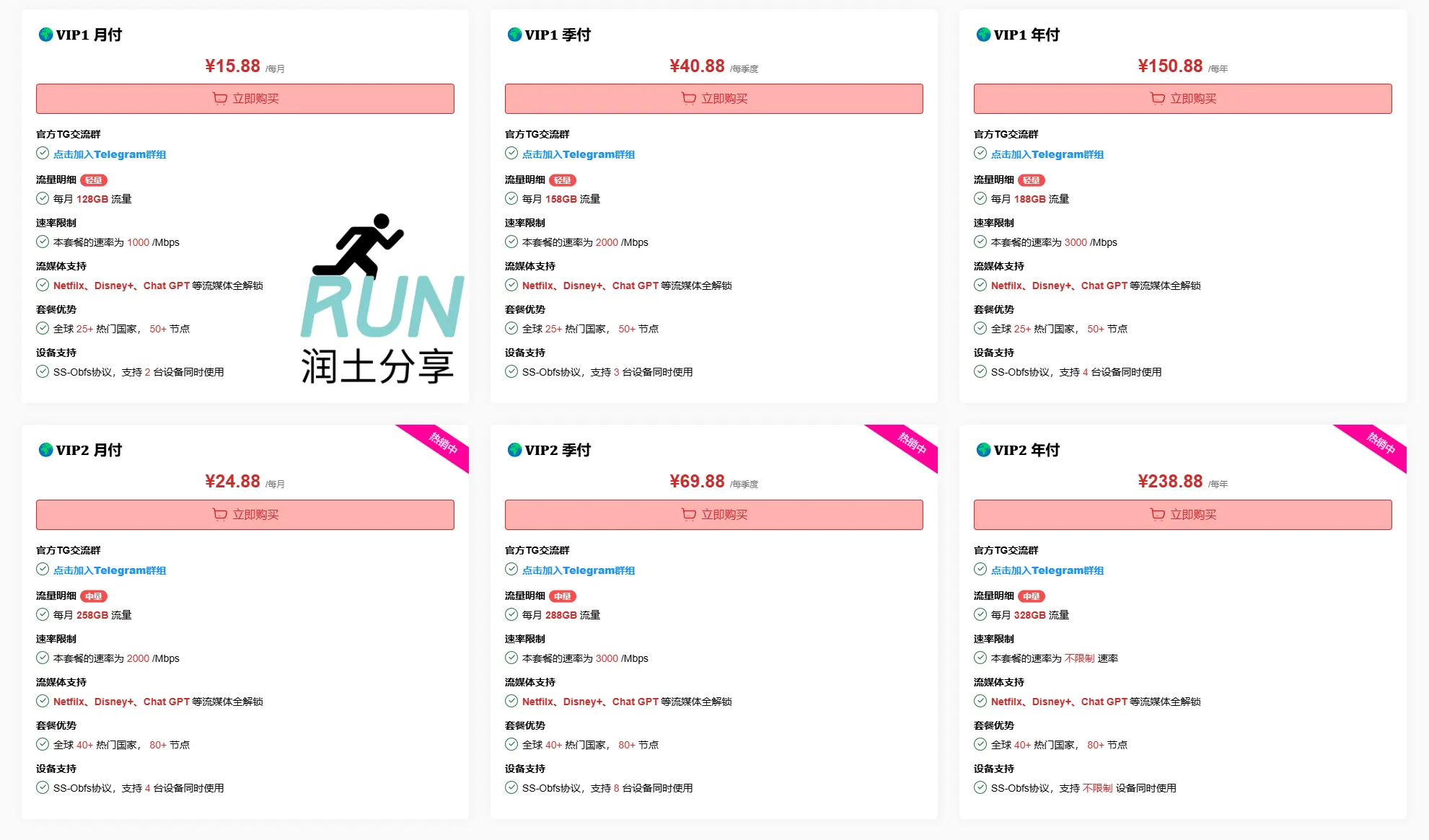1429x840 pixels.
Task: Buy the VIP2 年付 plan
Action: pos(1183,515)
